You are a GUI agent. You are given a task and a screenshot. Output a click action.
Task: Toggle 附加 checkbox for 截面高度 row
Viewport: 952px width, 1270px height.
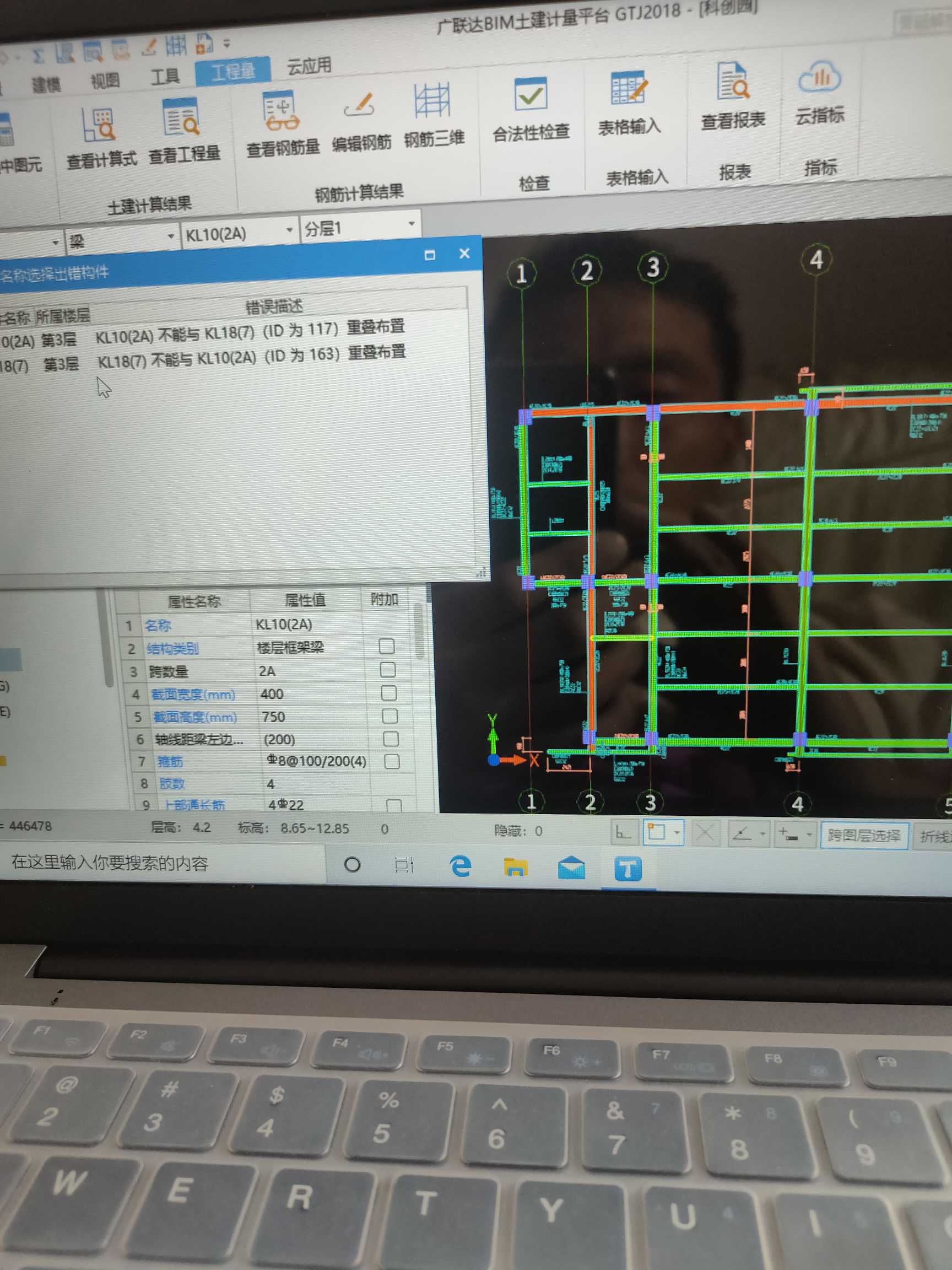tap(390, 716)
